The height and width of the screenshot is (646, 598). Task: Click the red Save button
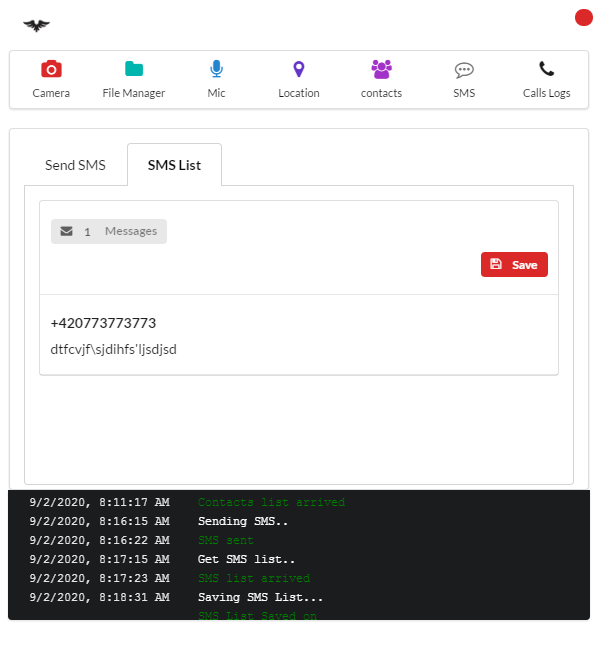click(514, 264)
